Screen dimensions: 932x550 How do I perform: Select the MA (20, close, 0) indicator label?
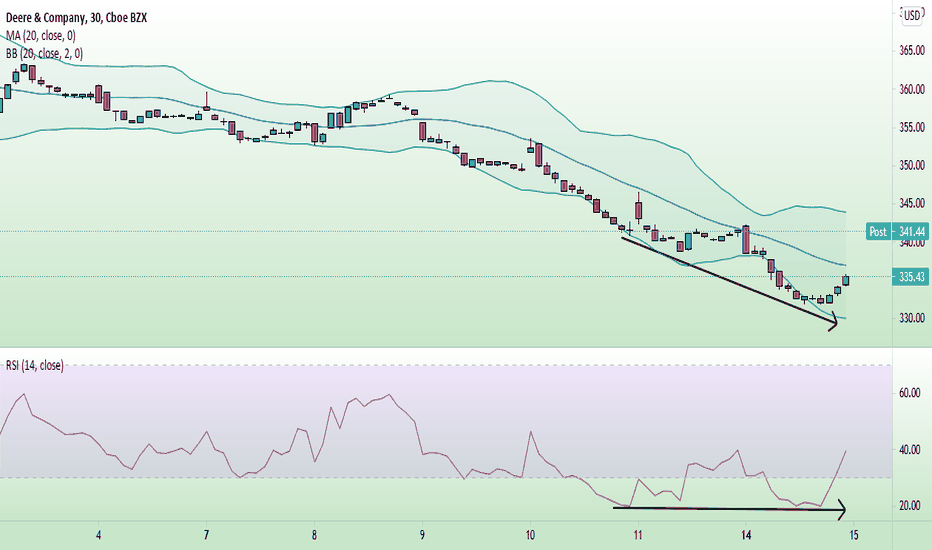(41, 36)
